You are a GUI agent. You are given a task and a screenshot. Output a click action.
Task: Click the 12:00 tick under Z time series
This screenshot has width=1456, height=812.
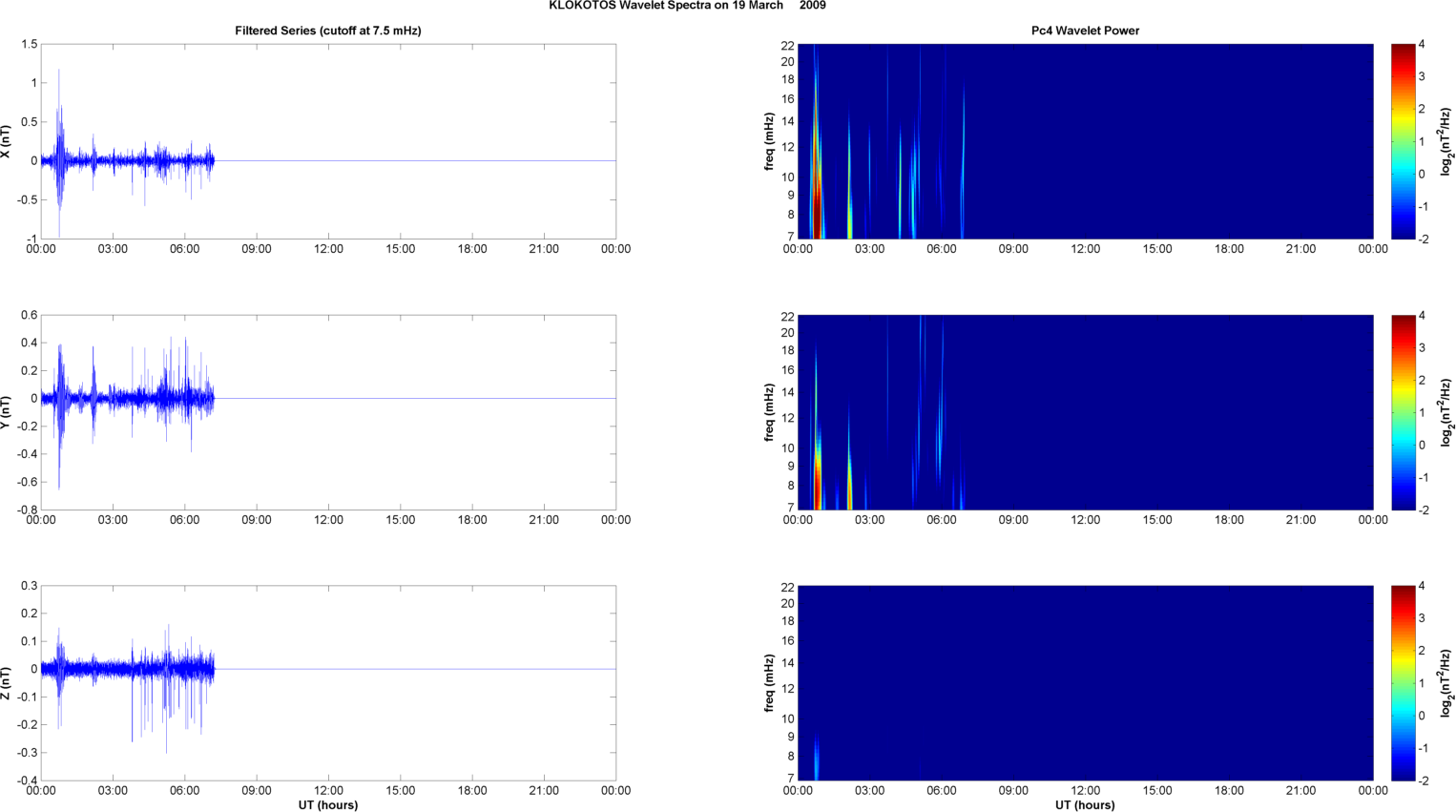328,790
